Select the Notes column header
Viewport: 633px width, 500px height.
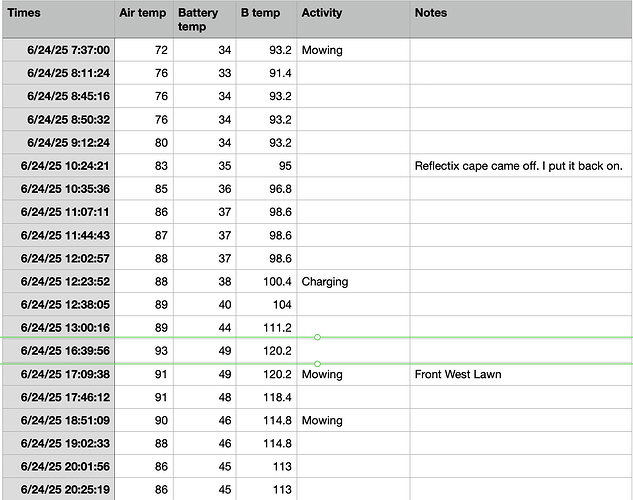(521, 19)
